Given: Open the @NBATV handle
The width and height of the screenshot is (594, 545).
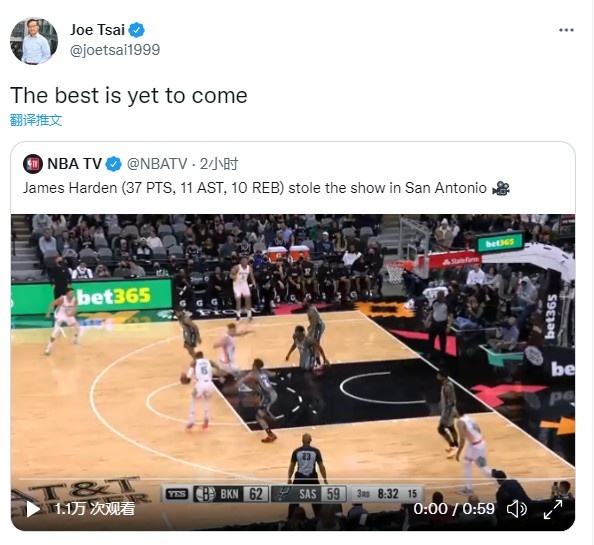Looking at the screenshot, I should pos(157,164).
